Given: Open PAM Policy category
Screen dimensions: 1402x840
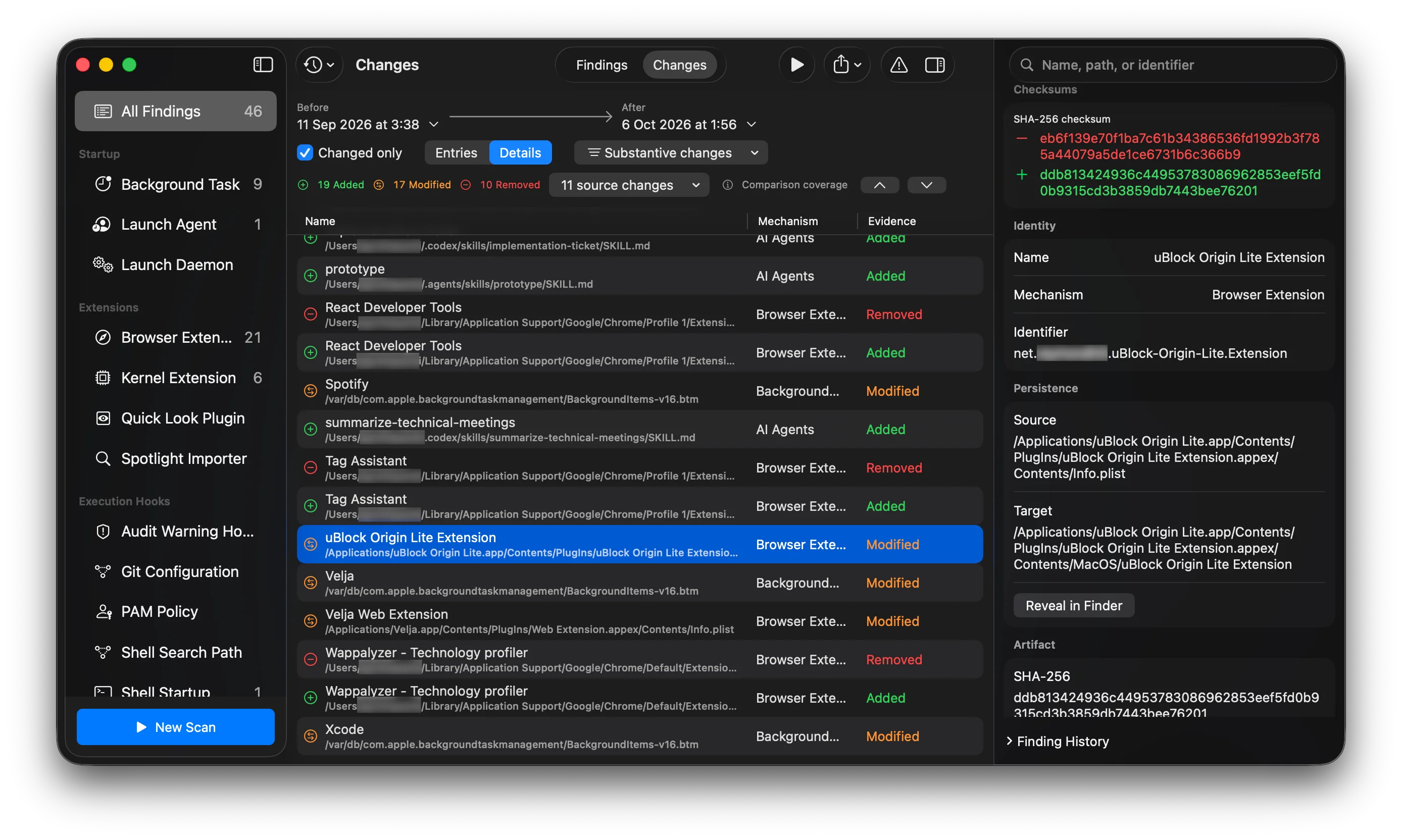Looking at the screenshot, I should 176,611.
